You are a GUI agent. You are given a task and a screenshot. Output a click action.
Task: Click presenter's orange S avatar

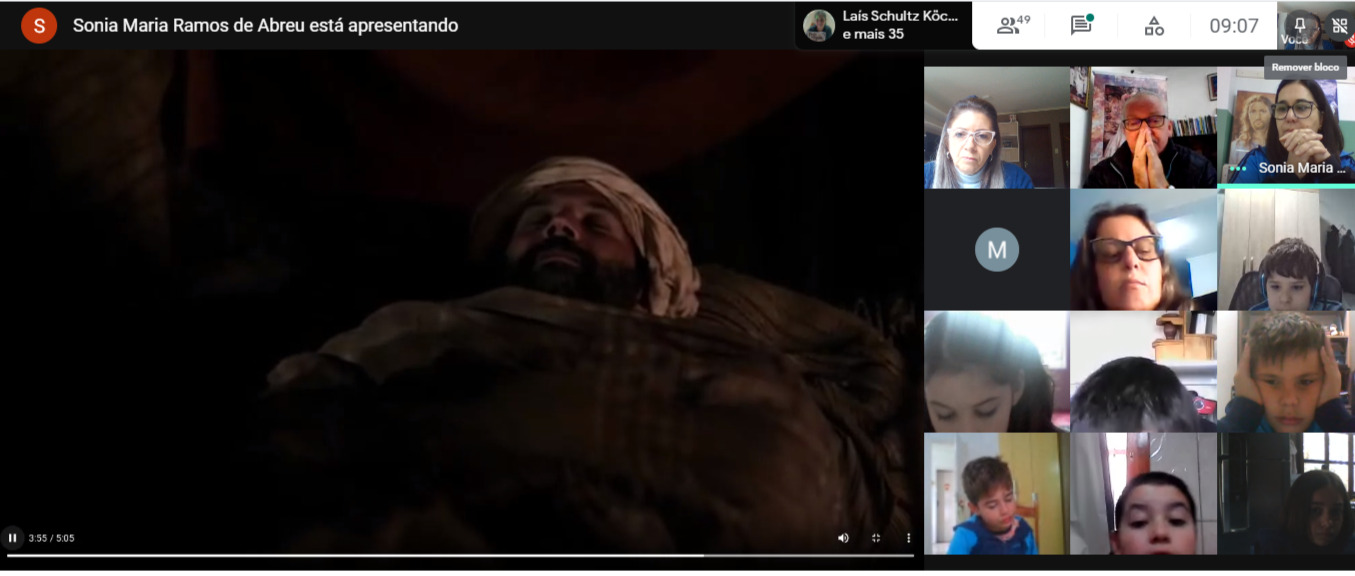click(39, 25)
